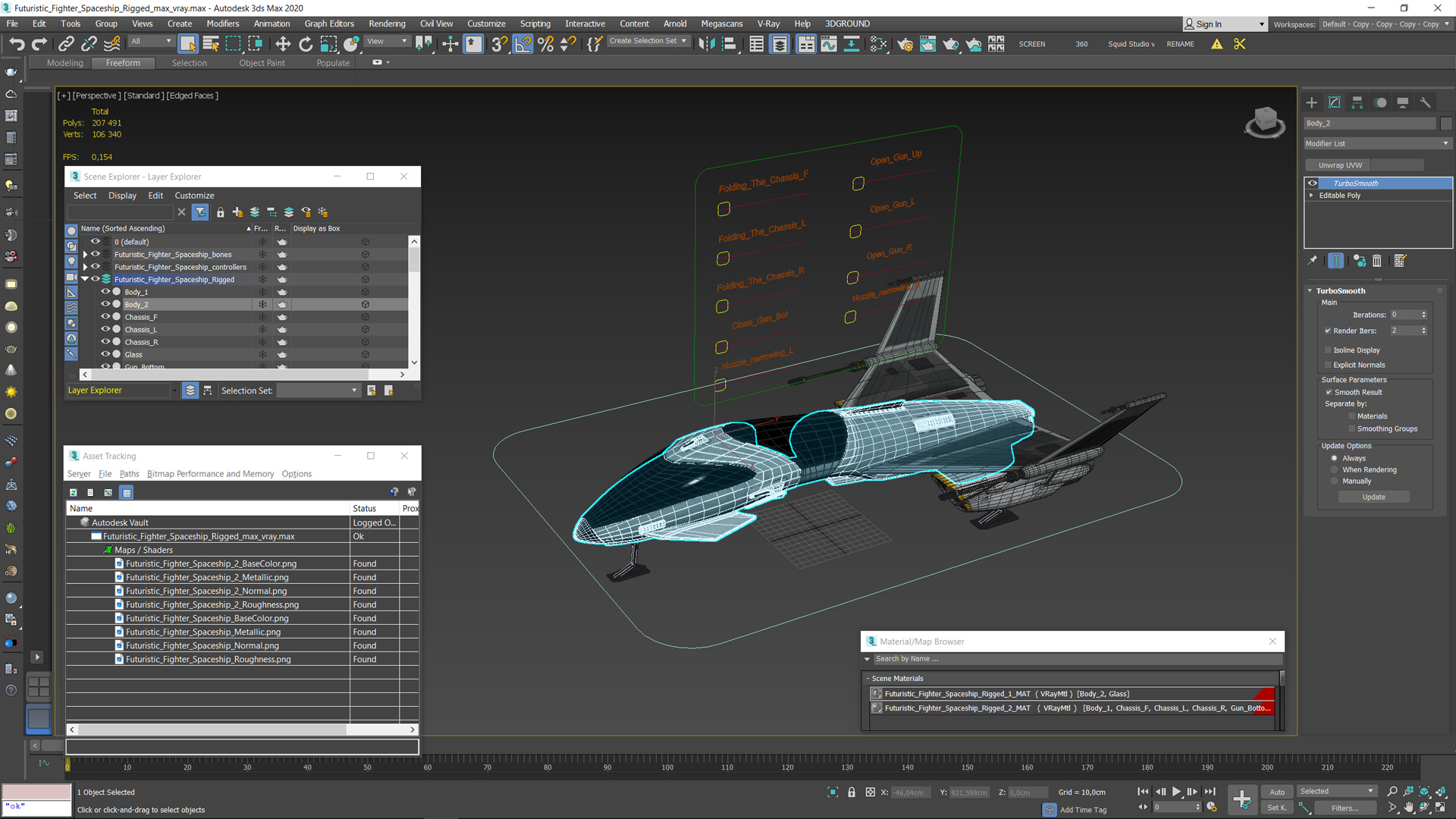Select When Rendering update option

(x=1335, y=469)
